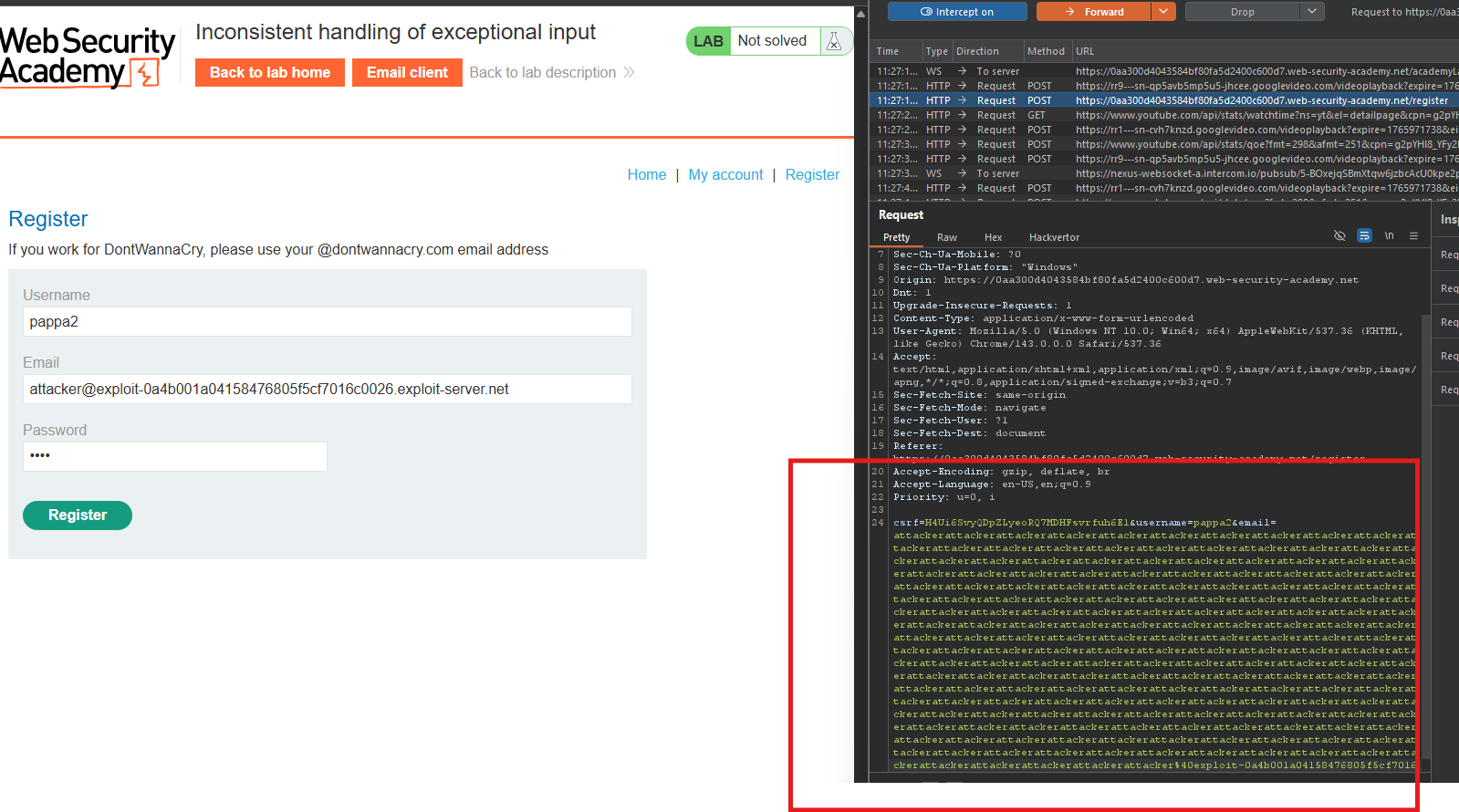
Task: Sort intercept table by Type column
Action: point(936,51)
